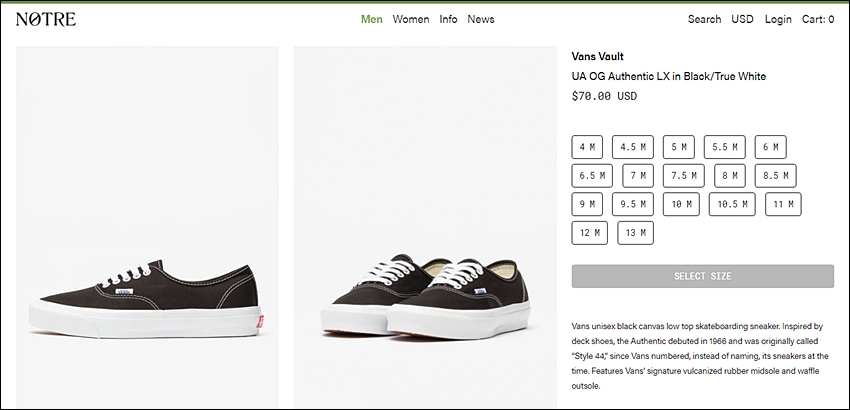Click the Vans Vault brand link
Screen dimensions: 850x410
tap(597, 56)
